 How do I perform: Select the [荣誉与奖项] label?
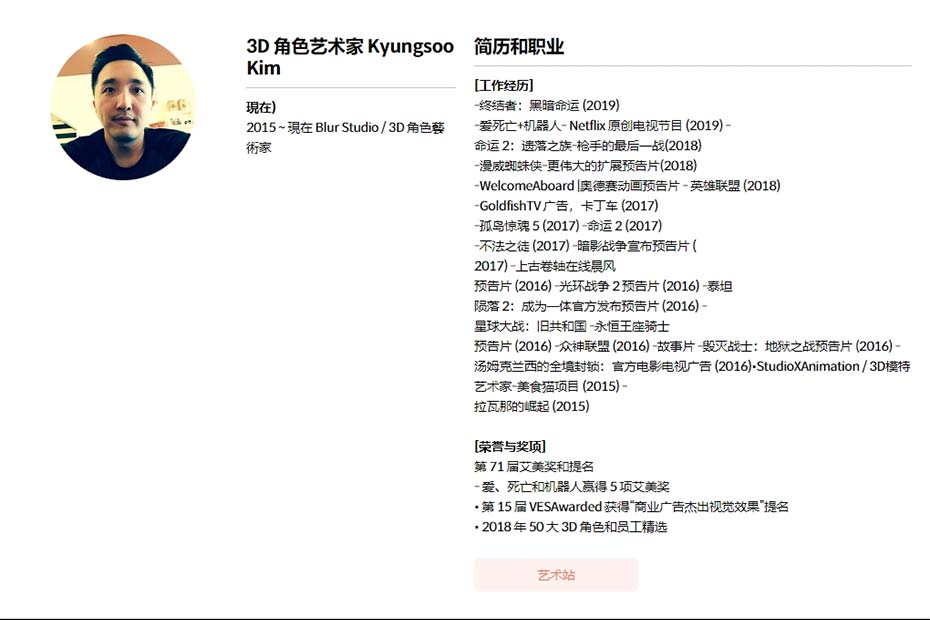click(x=510, y=446)
